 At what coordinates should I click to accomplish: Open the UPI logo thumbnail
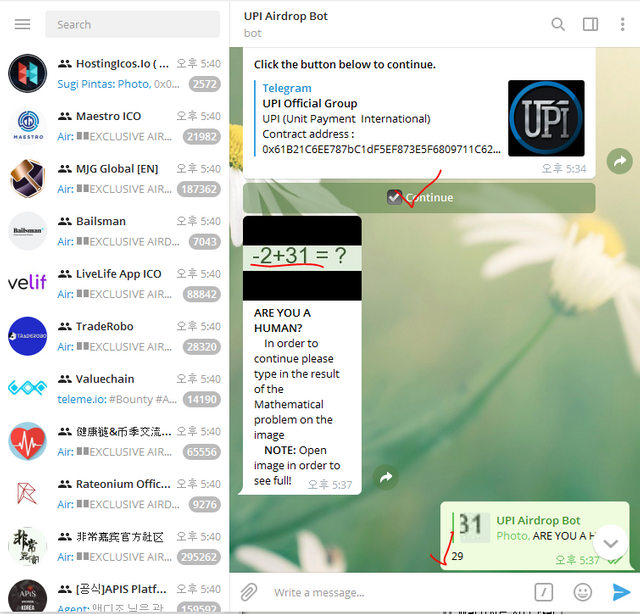pyautogui.click(x=546, y=118)
